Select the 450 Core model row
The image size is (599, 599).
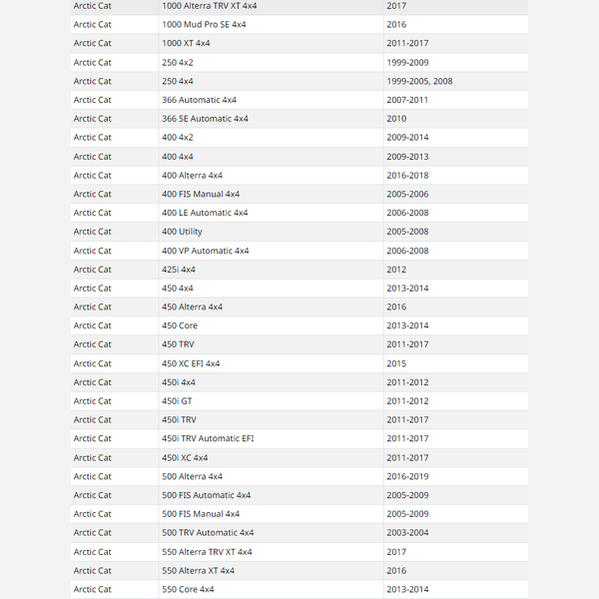point(299,325)
